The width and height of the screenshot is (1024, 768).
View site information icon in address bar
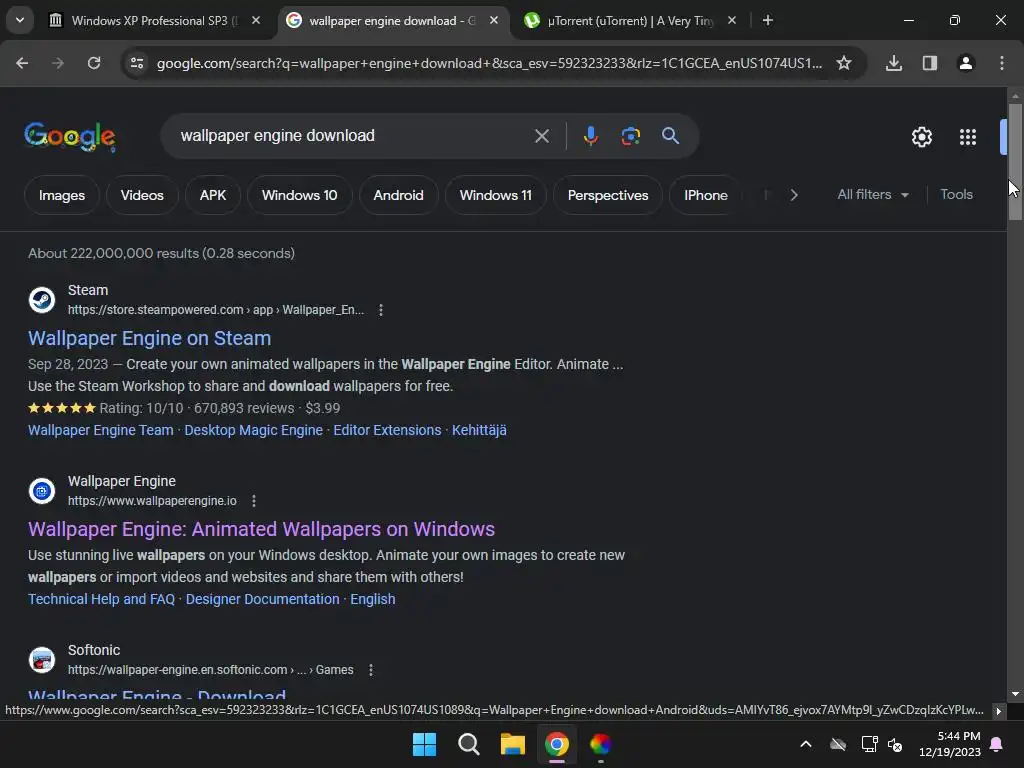pos(137,63)
